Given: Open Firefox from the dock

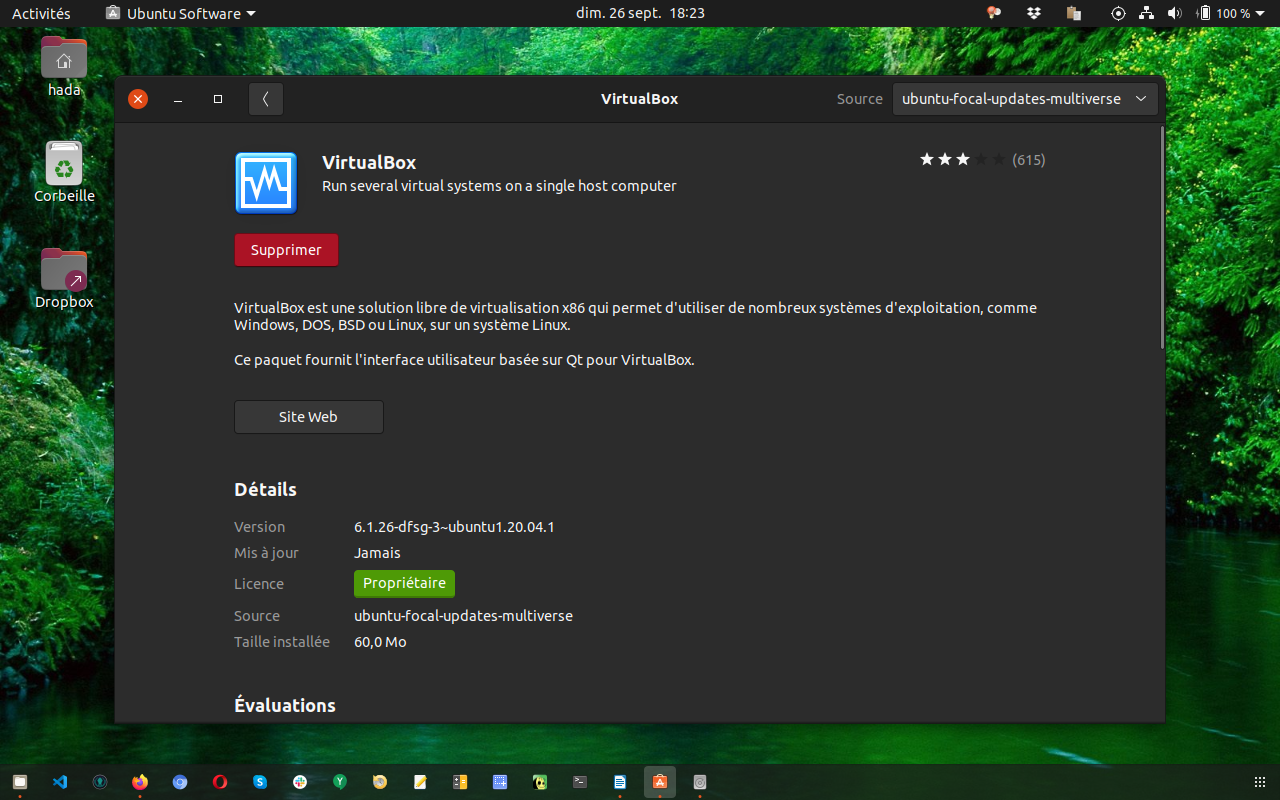Looking at the screenshot, I should pos(140,782).
